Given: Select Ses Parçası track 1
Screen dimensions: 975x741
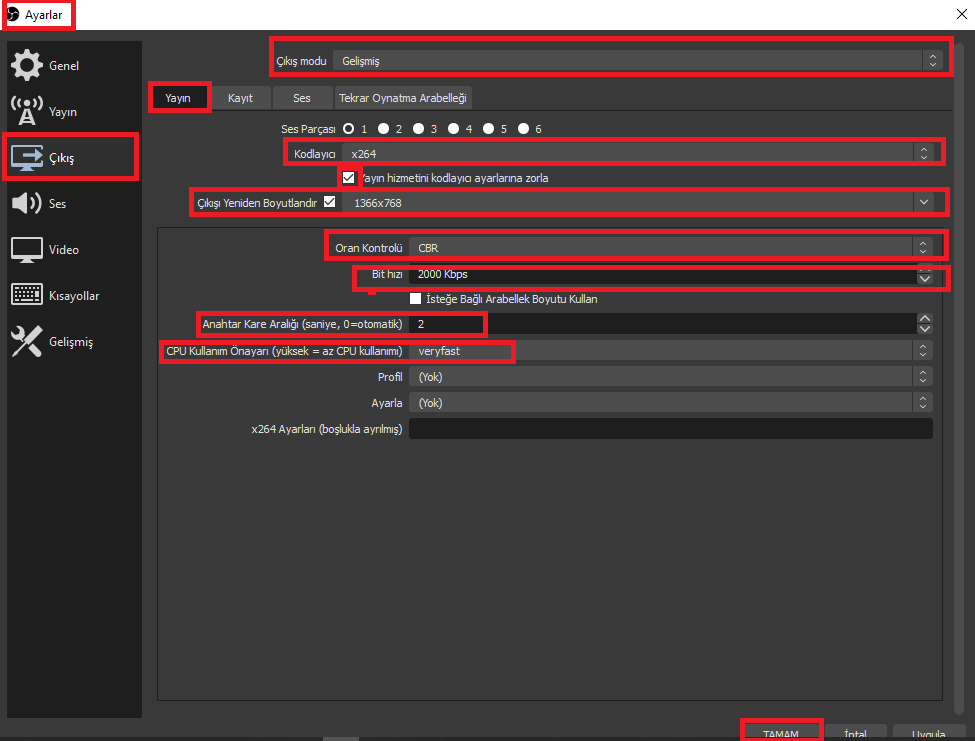Looking at the screenshot, I should (349, 129).
